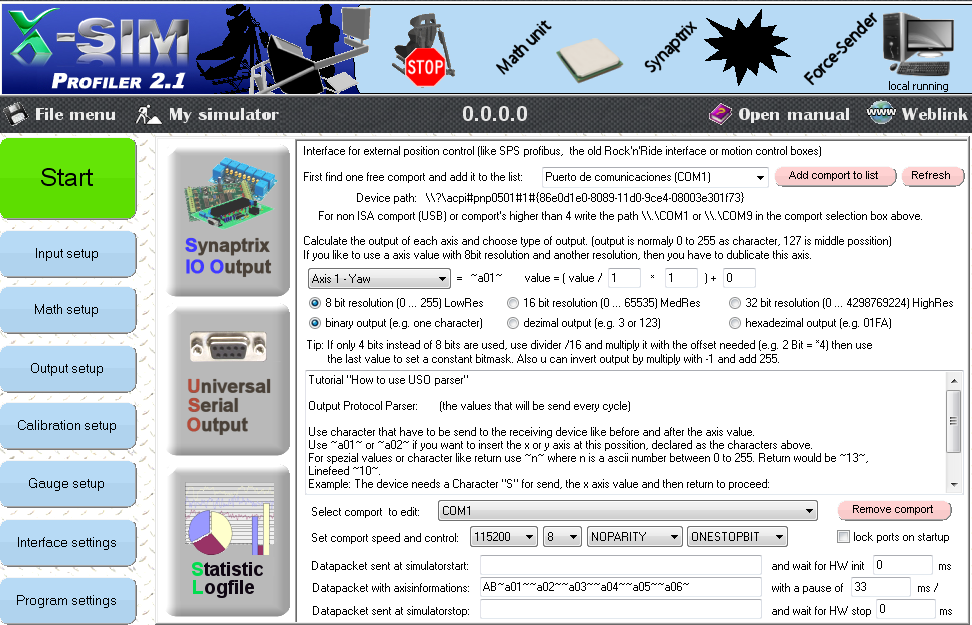Choose dezimal output radio button
The height and width of the screenshot is (625, 972).
(x=513, y=323)
